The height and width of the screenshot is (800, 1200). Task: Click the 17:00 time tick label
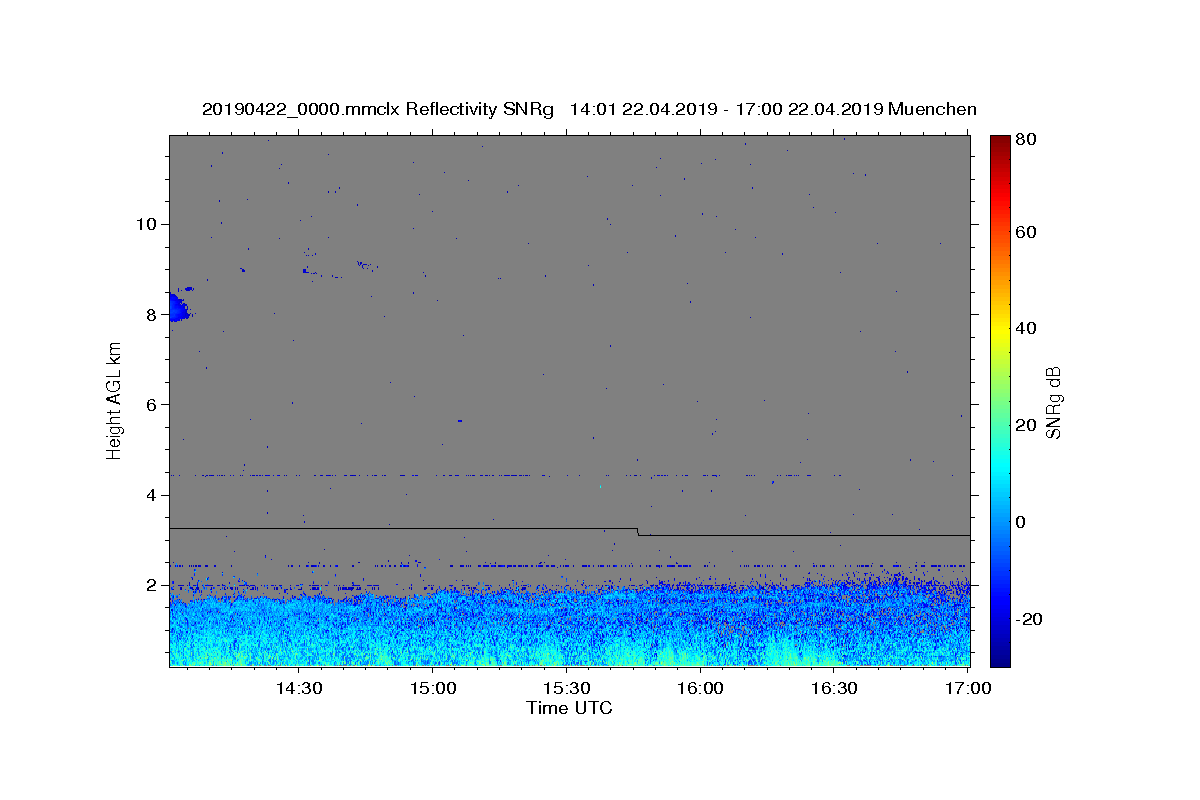[x=967, y=688]
